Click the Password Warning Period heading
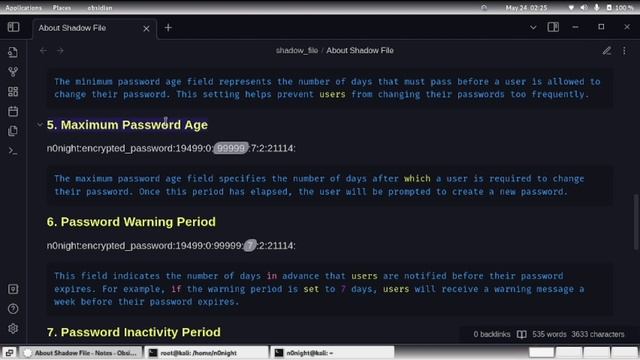 click(x=131, y=222)
